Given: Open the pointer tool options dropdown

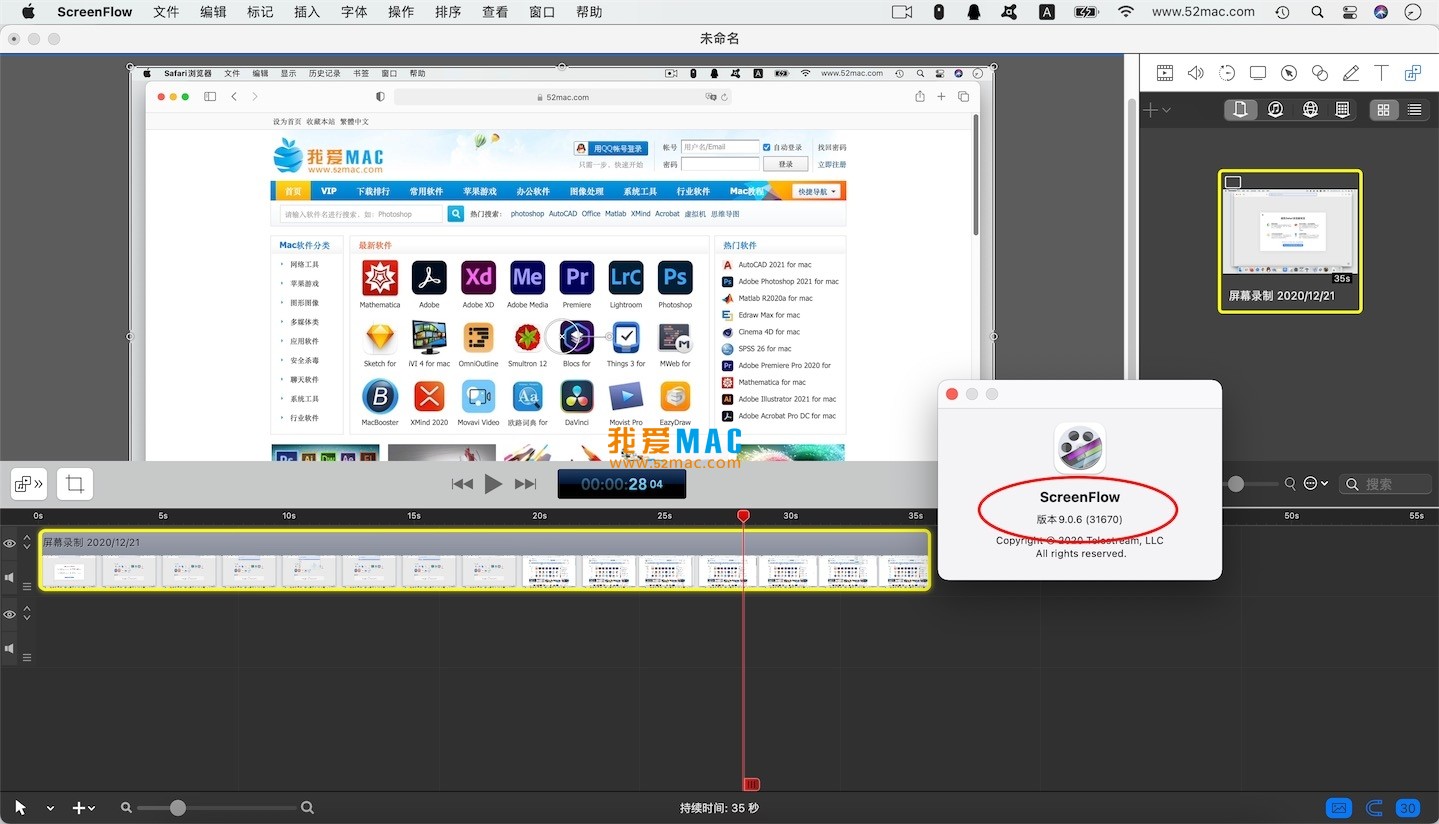Looking at the screenshot, I should (50, 808).
